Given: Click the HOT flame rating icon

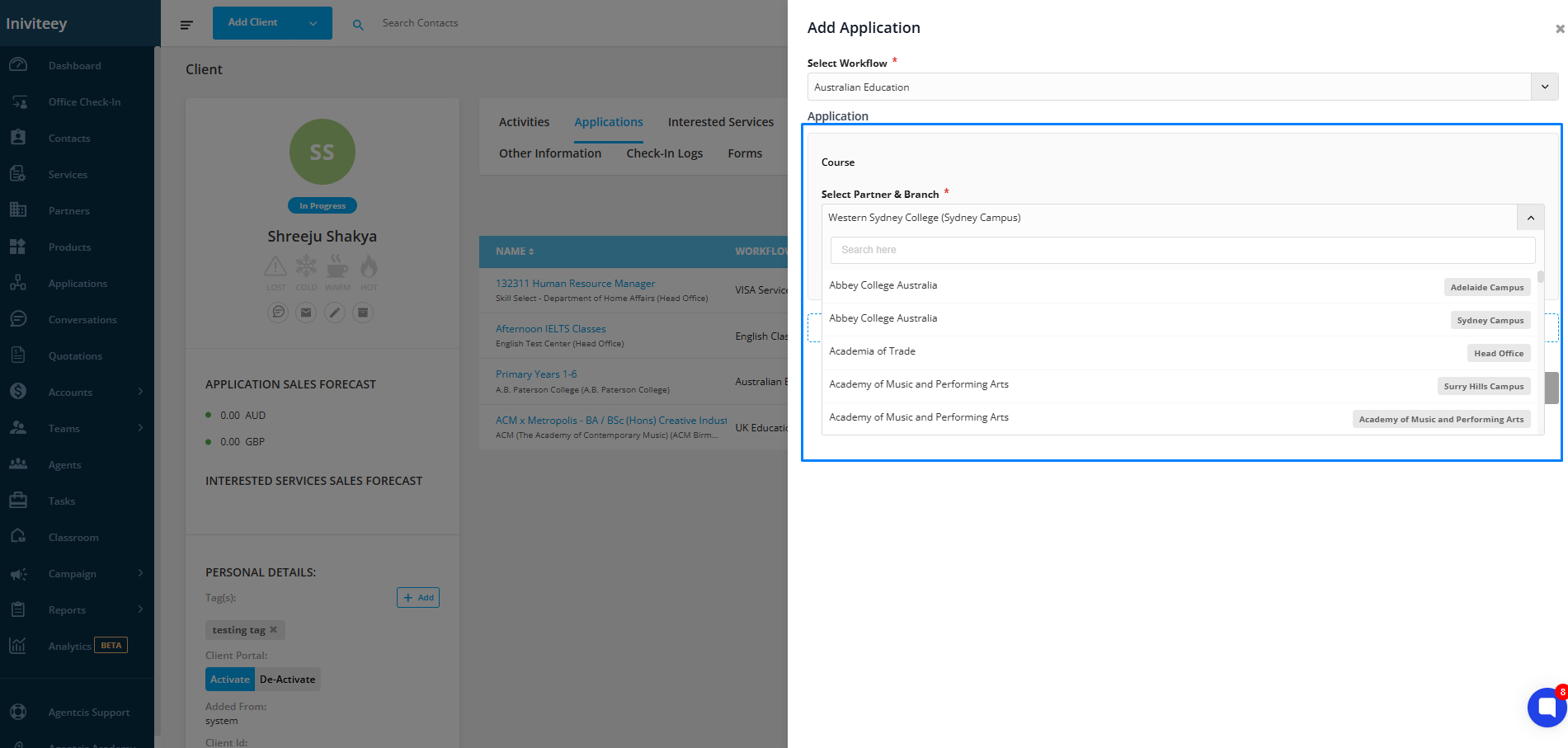Looking at the screenshot, I should point(369,267).
